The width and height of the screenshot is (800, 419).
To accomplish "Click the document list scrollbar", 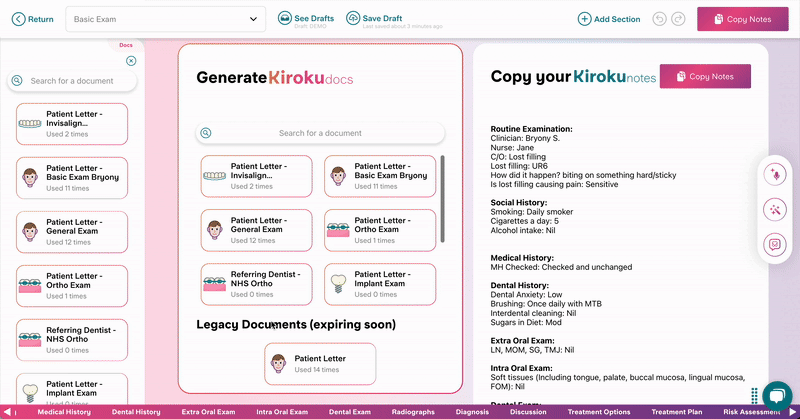I will pyautogui.click(x=442, y=199).
